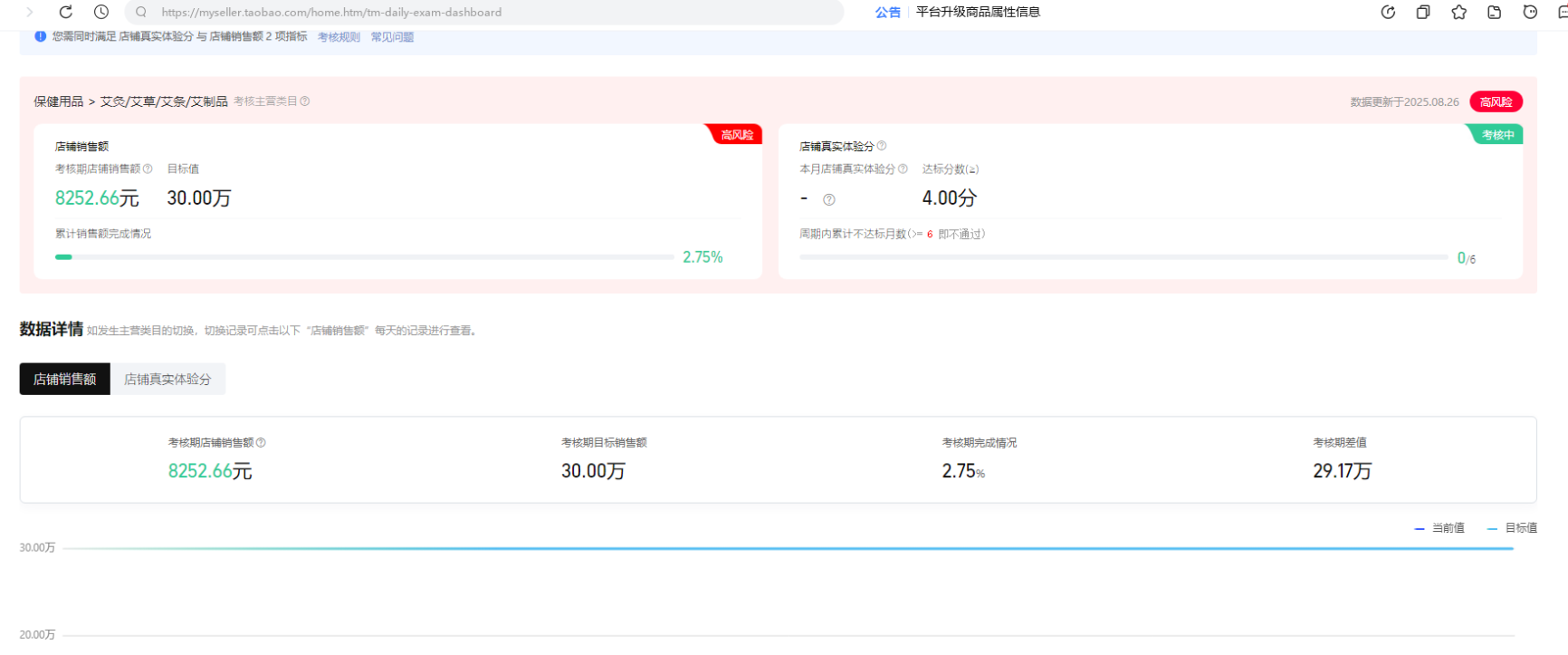Click question icon next to the dash score
The height and width of the screenshot is (655, 1568).
pos(828,199)
